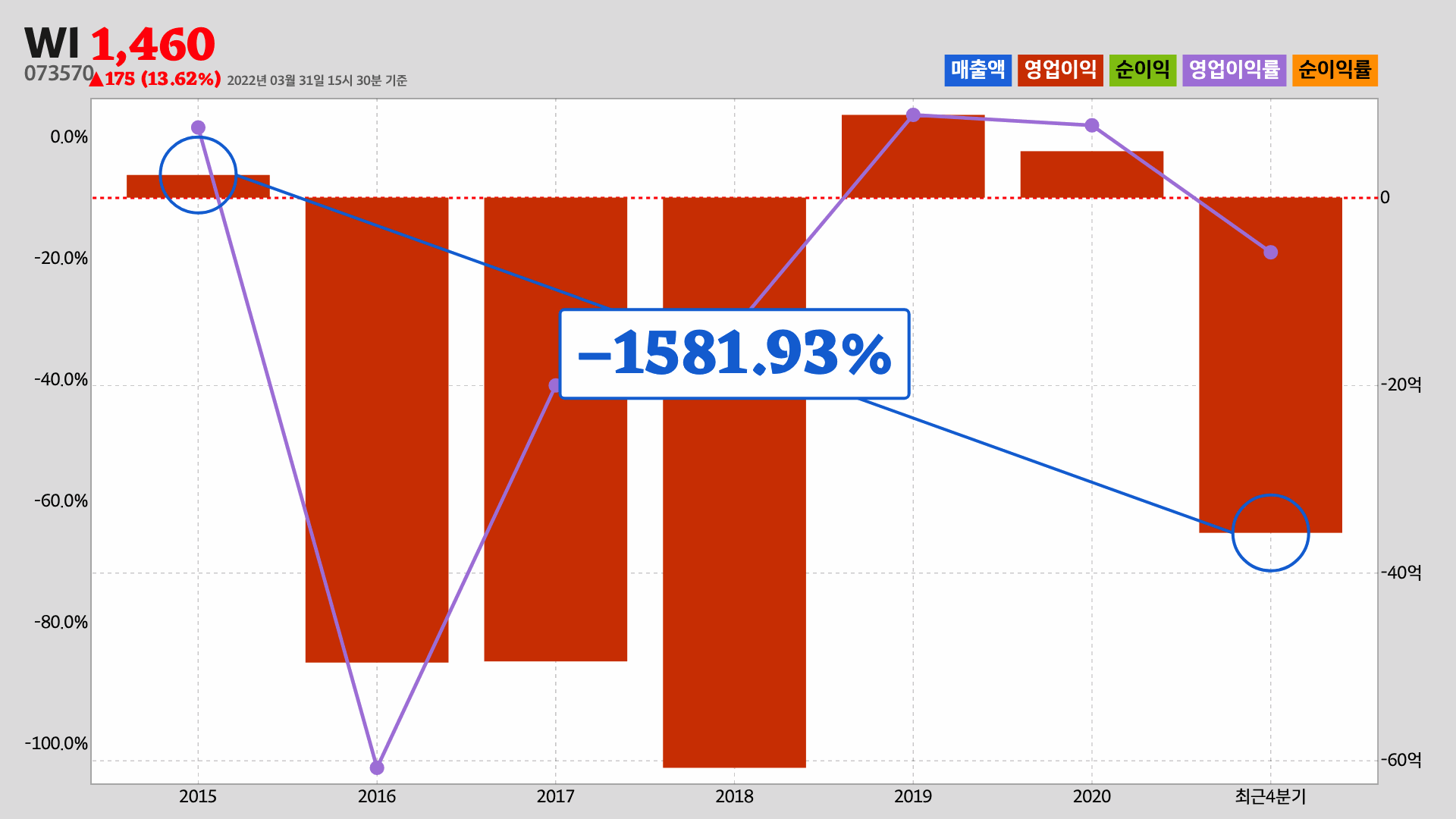Click the 2015 operating profit bar

click(198, 187)
